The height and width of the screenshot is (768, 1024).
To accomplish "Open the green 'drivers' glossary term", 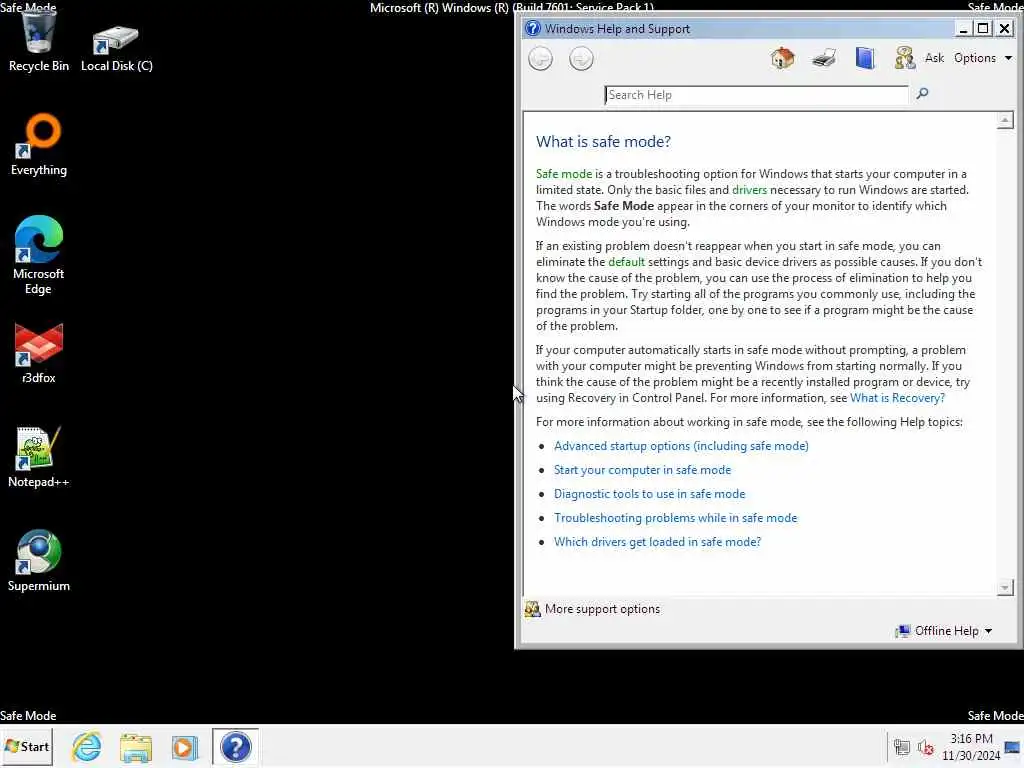I will tap(749, 190).
